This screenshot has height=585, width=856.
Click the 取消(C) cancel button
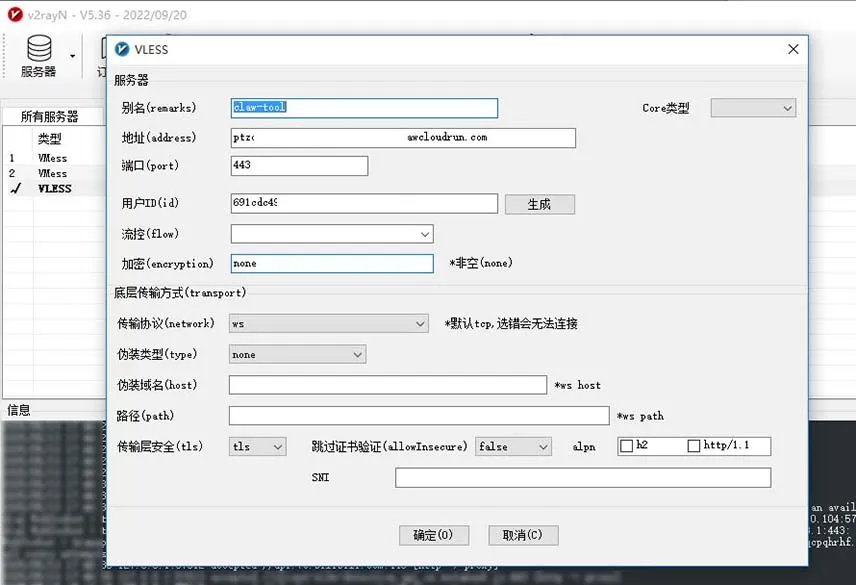[x=523, y=535]
